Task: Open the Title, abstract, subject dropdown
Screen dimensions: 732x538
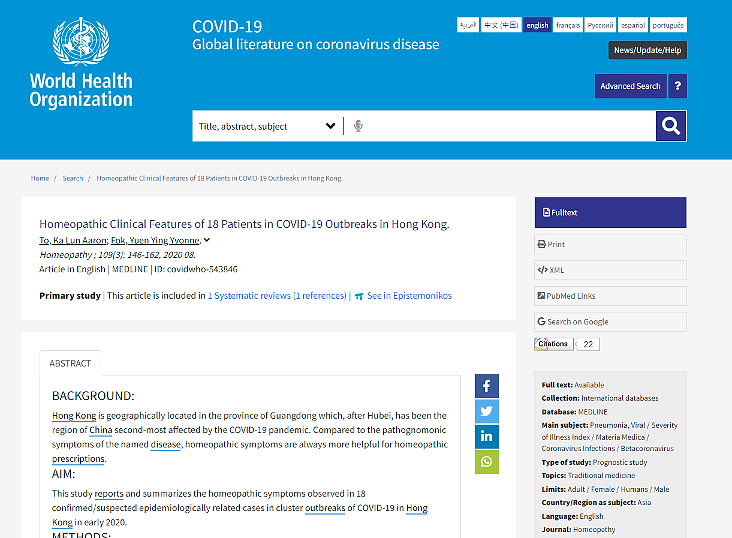Action: [267, 126]
